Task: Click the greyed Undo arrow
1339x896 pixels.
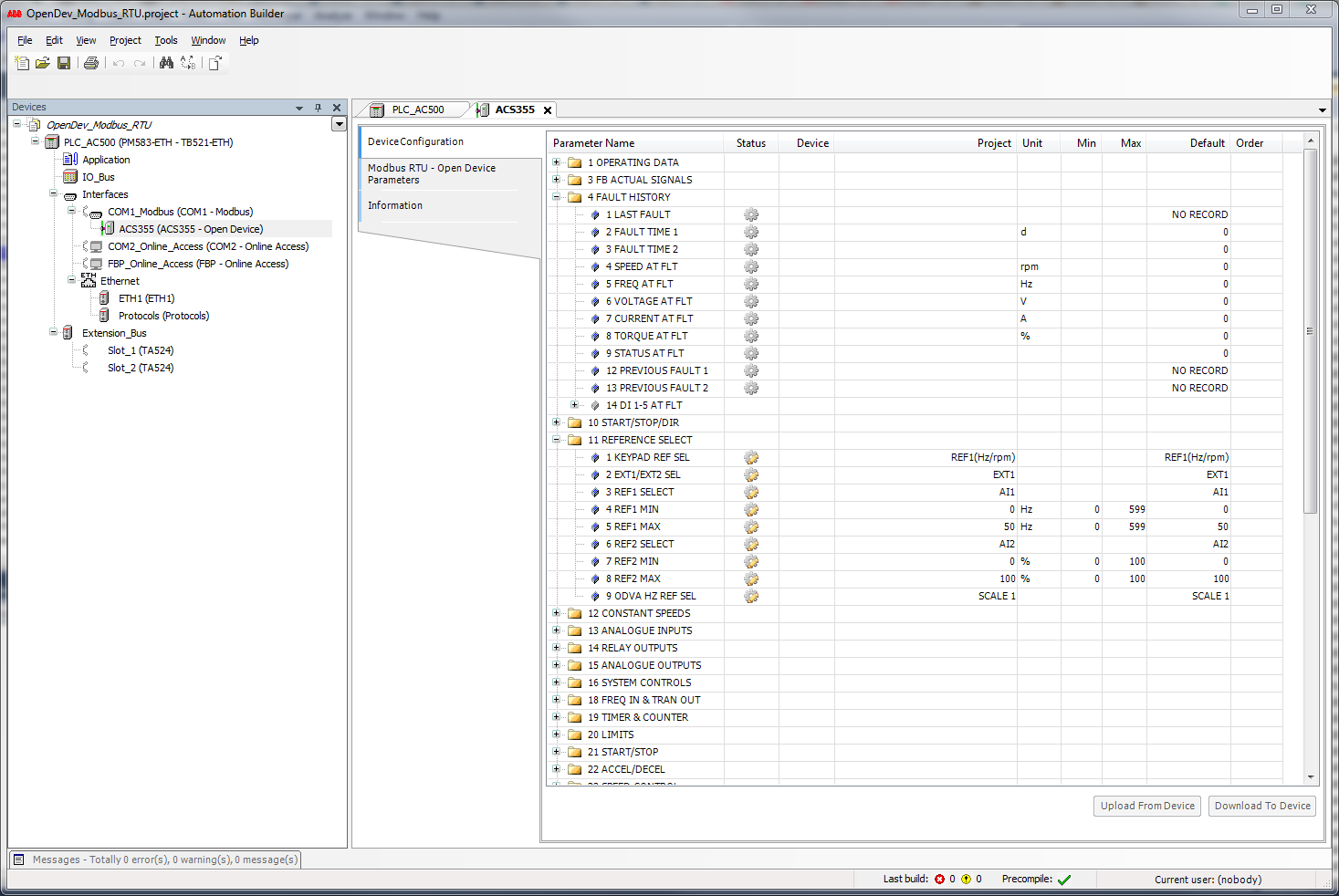Action: (119, 63)
